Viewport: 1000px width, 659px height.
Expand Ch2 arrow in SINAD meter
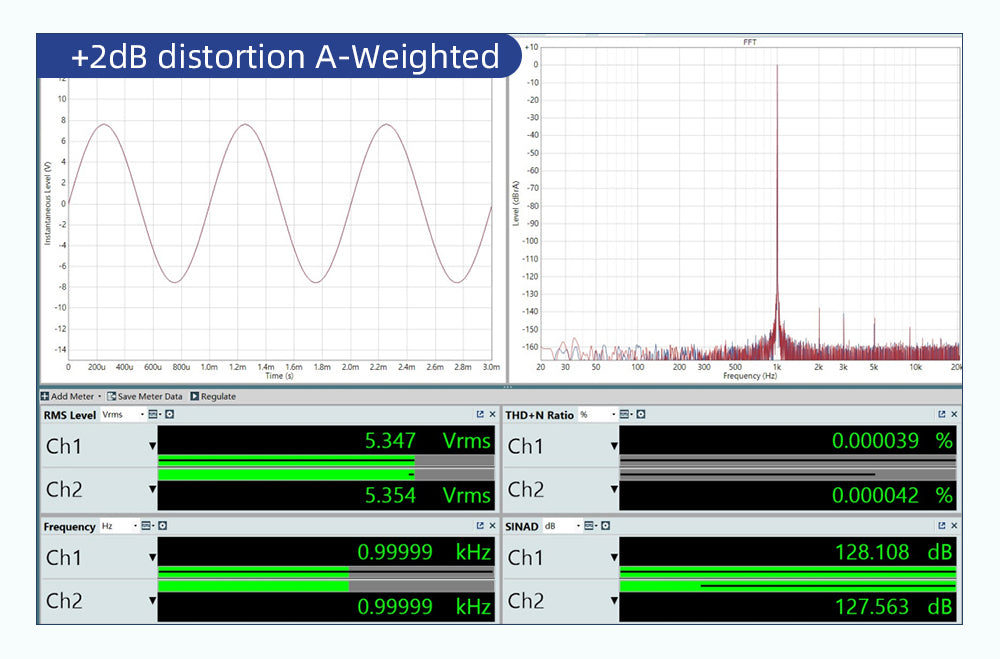614,601
